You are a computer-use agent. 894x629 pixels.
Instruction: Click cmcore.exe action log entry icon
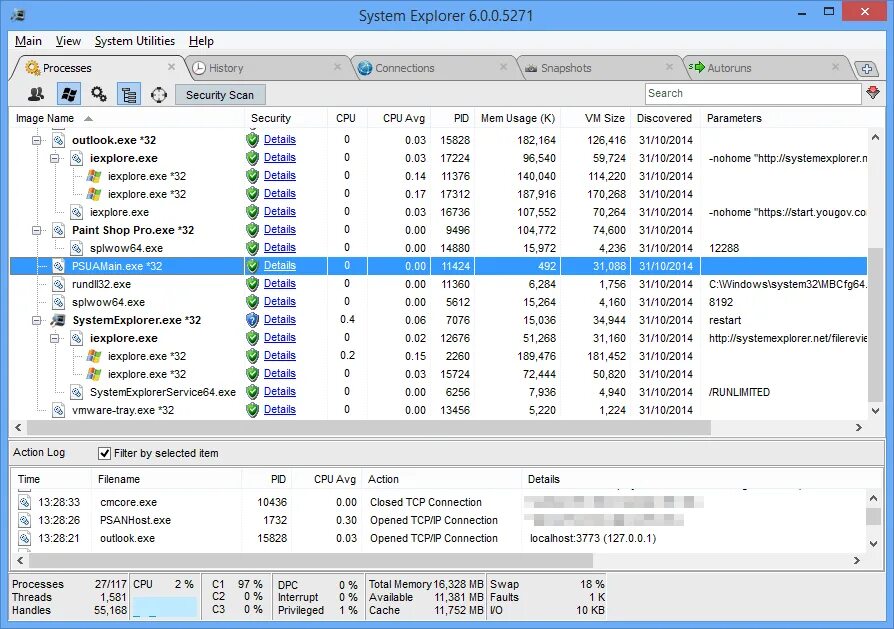click(25, 502)
